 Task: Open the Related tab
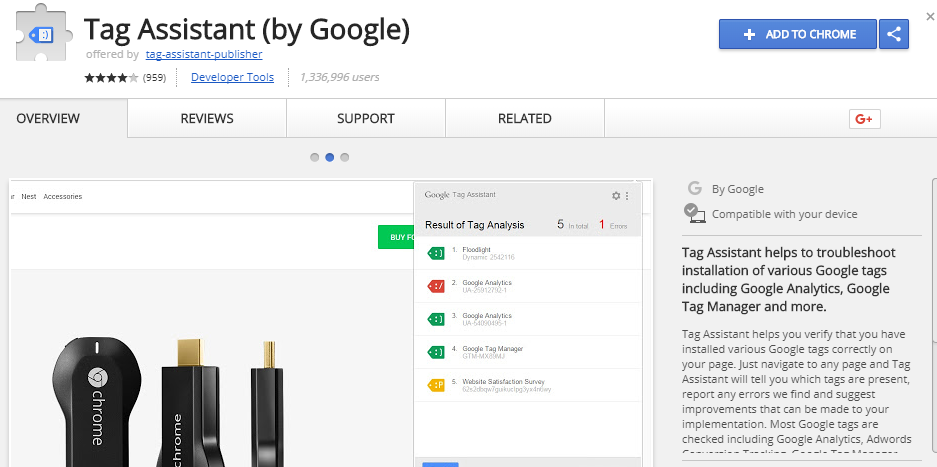pyautogui.click(x=525, y=118)
